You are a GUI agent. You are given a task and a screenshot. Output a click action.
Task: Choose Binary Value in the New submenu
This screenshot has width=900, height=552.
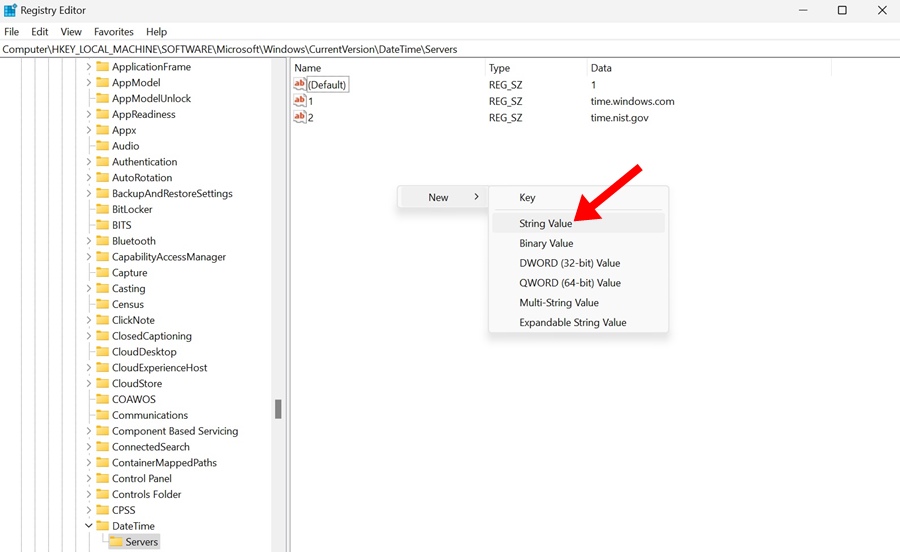click(x=579, y=243)
